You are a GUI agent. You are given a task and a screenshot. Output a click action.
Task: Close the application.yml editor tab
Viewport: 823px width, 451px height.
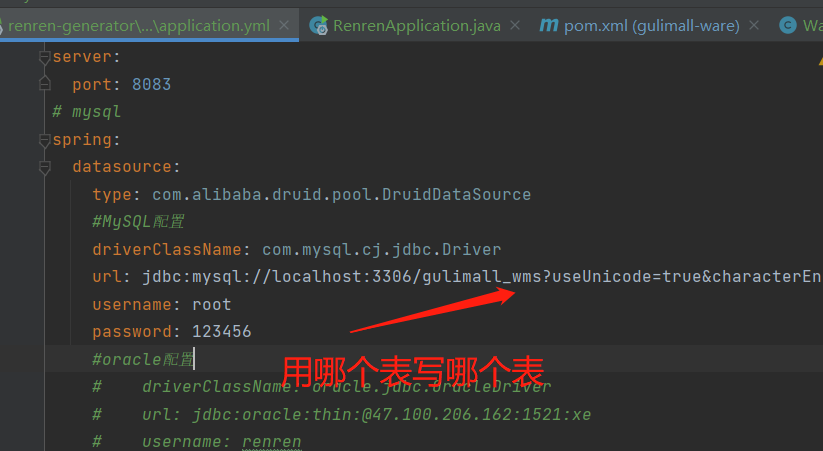pyautogui.click(x=284, y=25)
